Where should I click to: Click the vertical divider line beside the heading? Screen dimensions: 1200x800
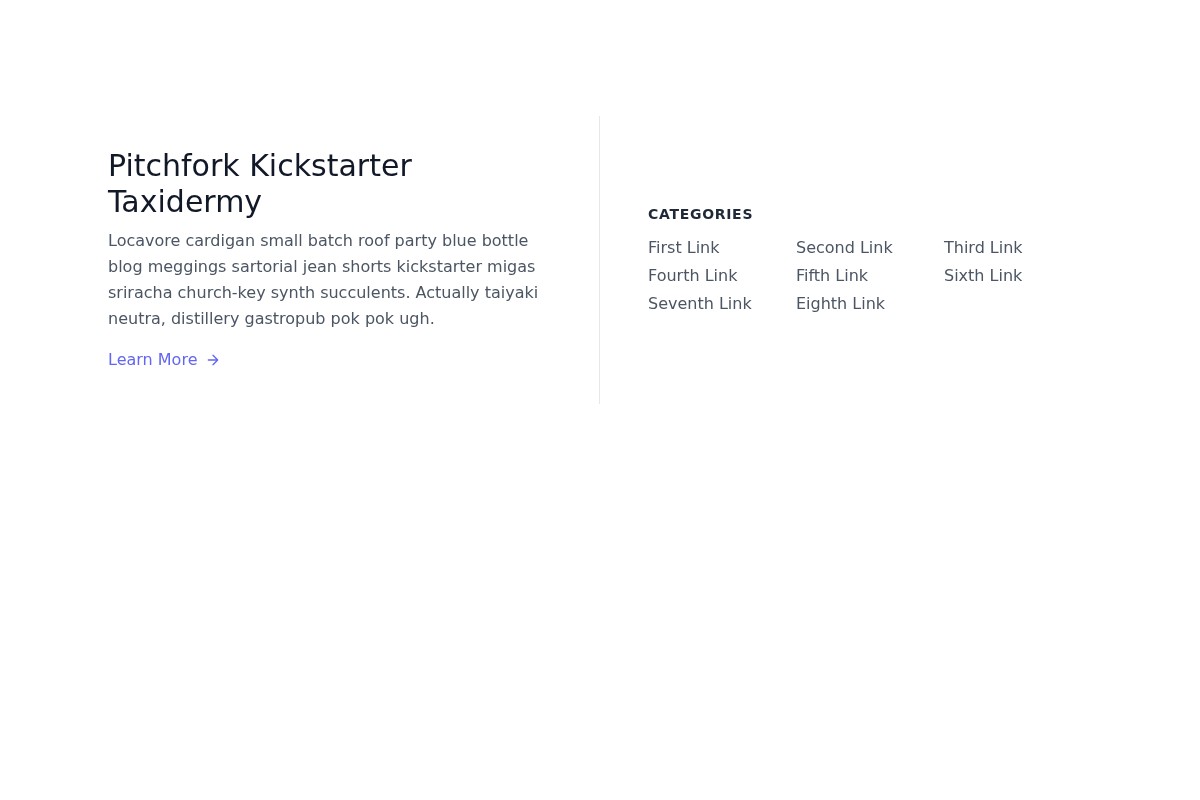click(x=599, y=260)
